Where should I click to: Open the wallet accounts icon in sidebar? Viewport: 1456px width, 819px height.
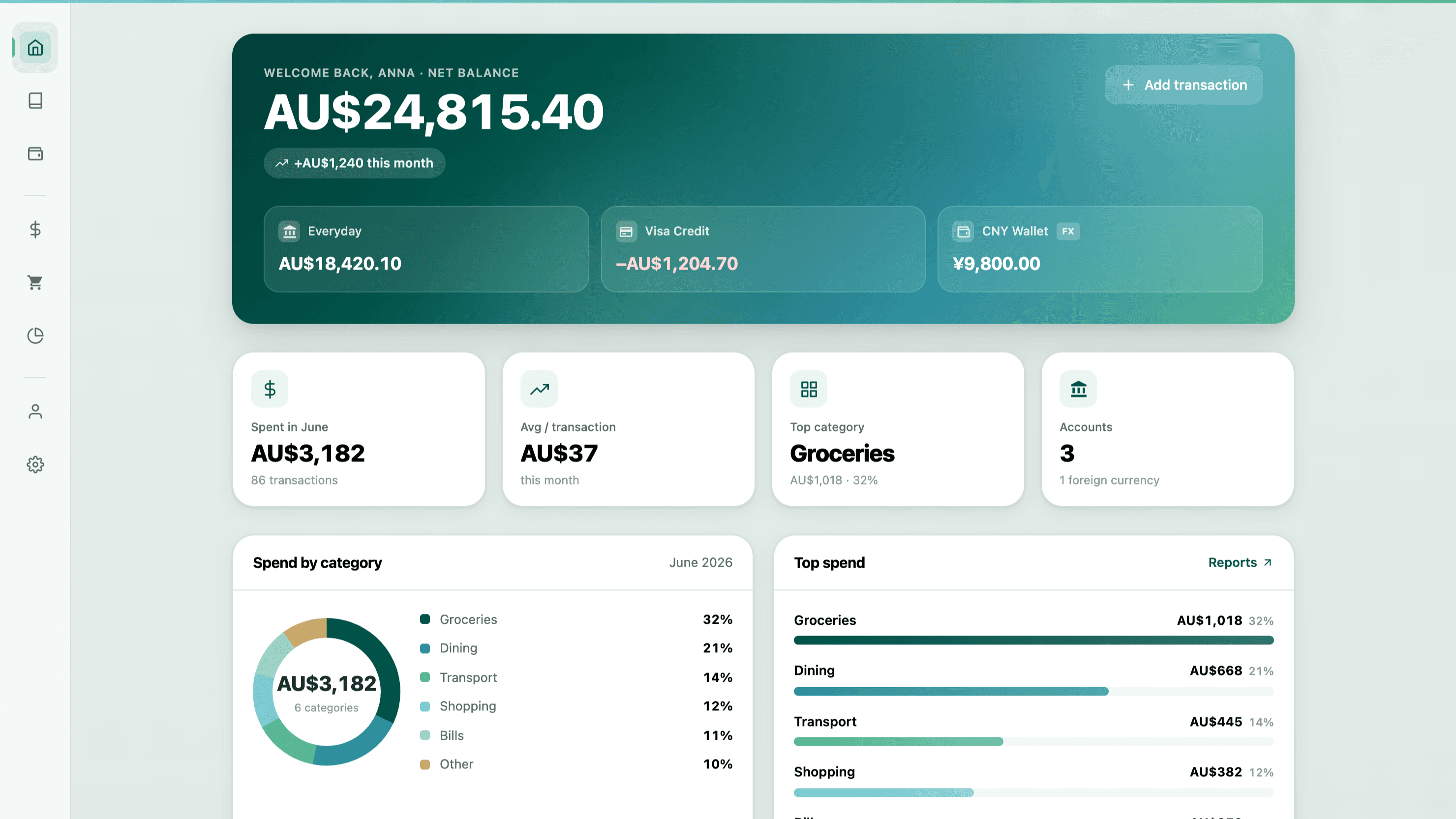[x=35, y=154]
